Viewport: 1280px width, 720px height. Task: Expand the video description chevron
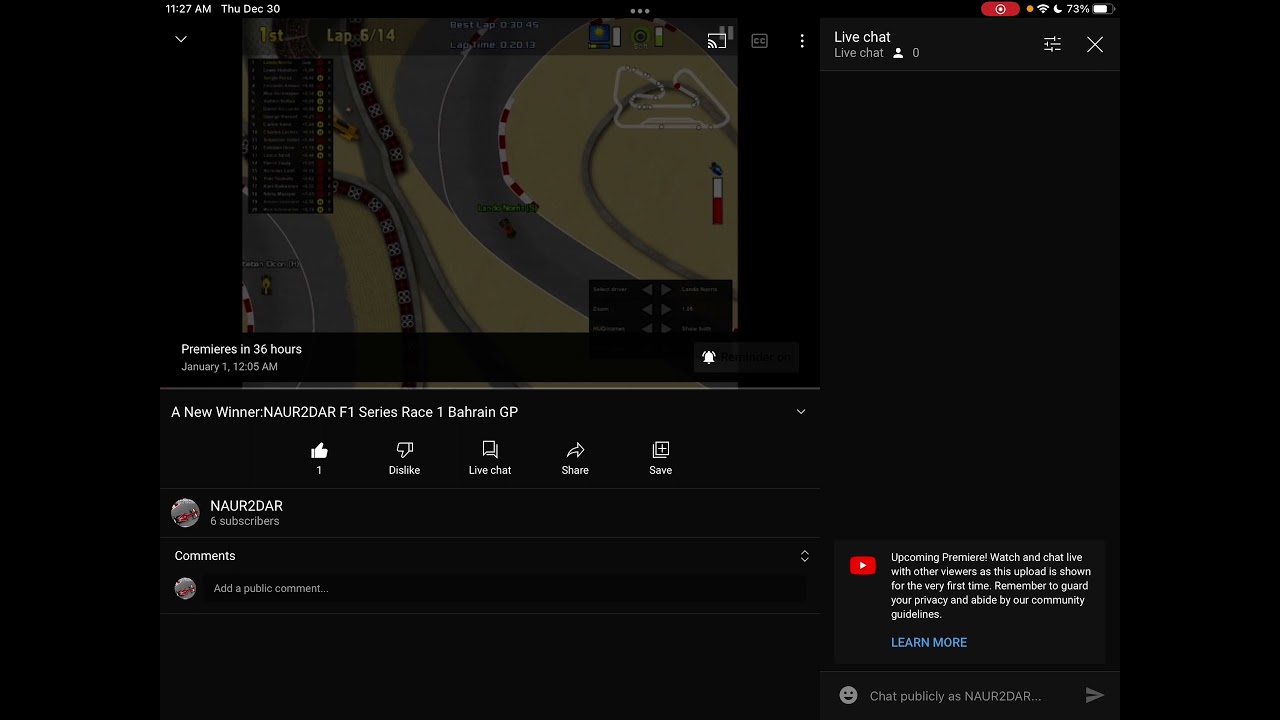pos(801,412)
